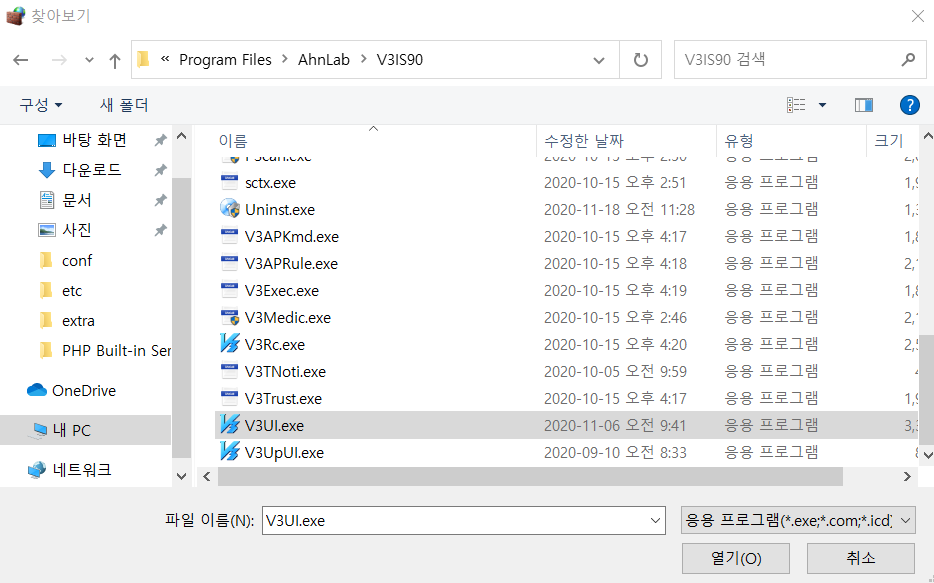Click Uninst.exe date 2020-11-18 오전 11:28
The width and height of the screenshot is (934, 583).
[x=619, y=209]
